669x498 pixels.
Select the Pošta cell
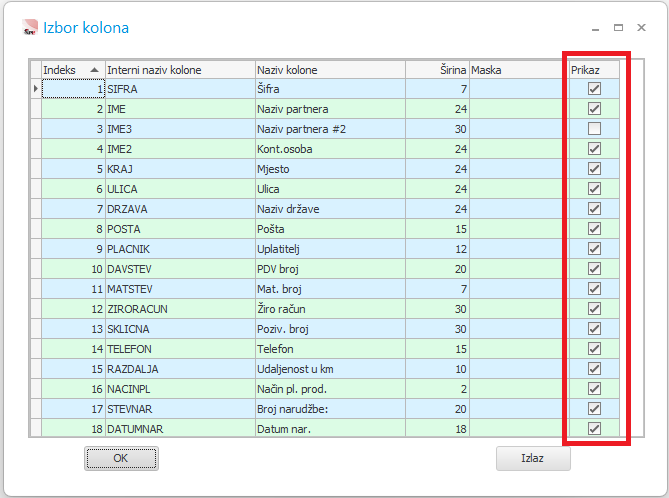pyautogui.click(x=330, y=229)
